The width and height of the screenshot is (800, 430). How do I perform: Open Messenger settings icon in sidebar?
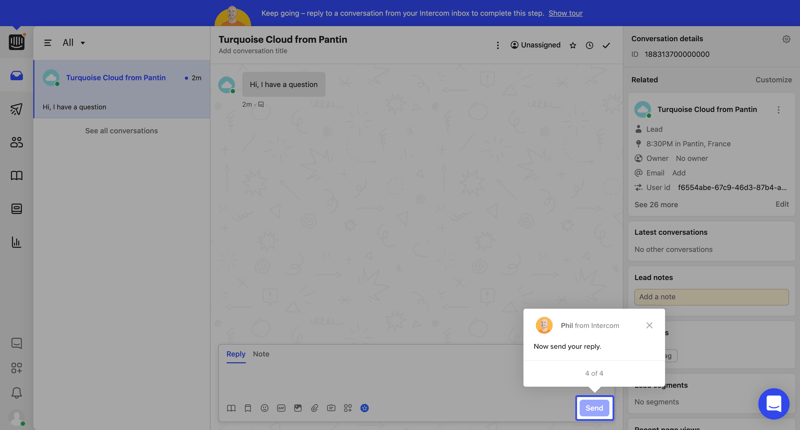16,343
